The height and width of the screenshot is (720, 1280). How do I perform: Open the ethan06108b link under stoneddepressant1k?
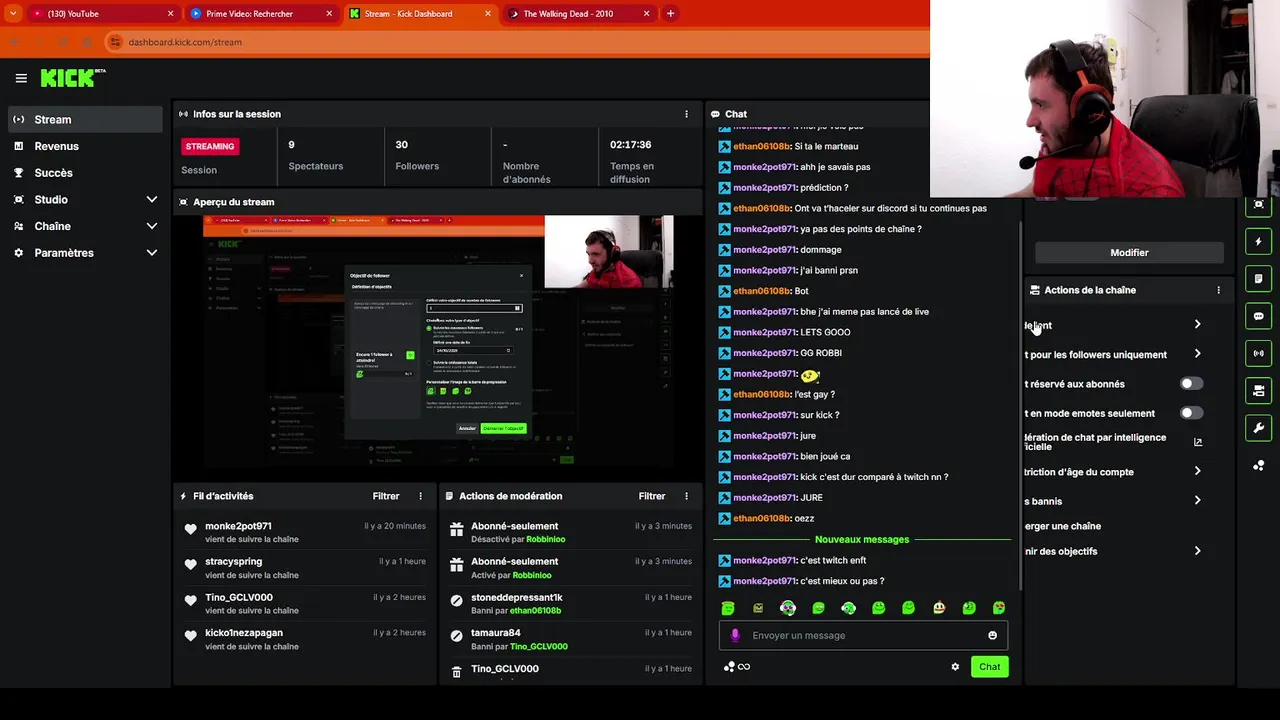[x=535, y=611]
